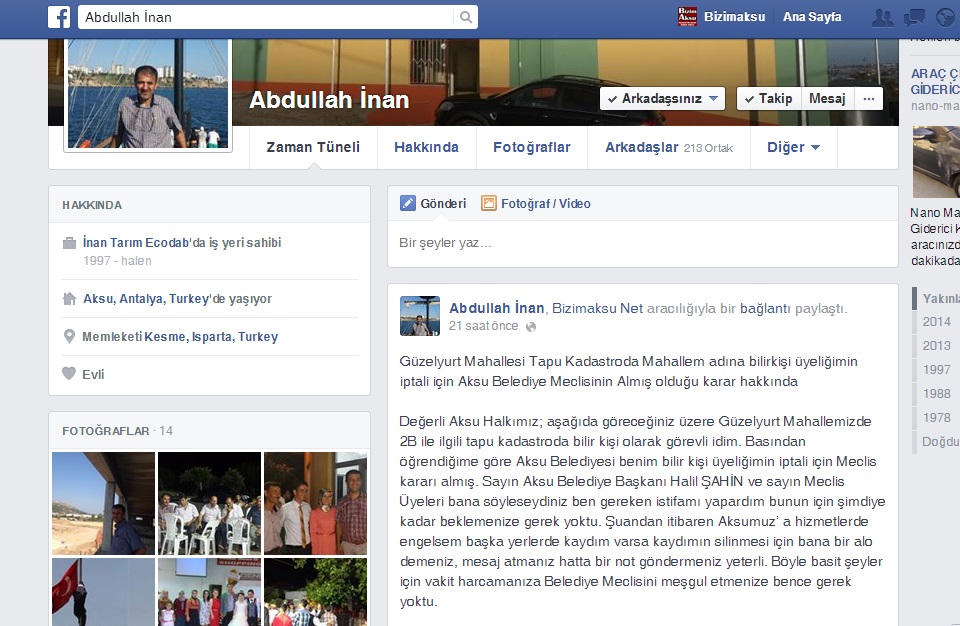
Task: Click the Abdullah İnan cover name
Action: point(329,100)
